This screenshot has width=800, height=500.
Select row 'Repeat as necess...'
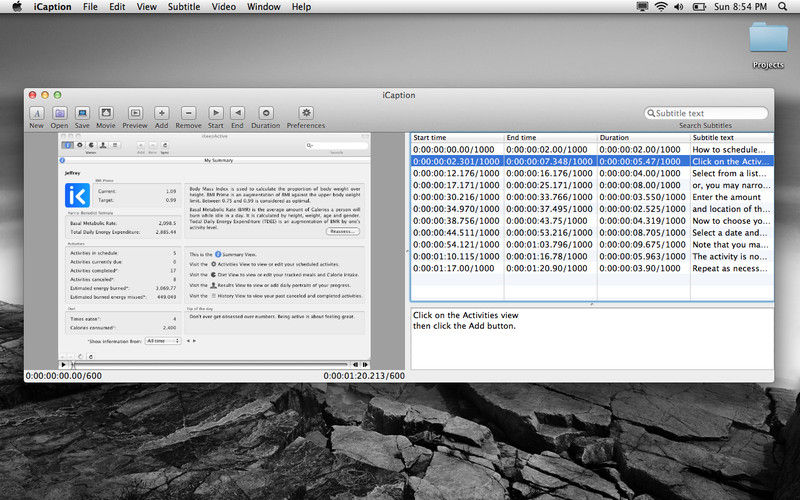tap(592, 268)
